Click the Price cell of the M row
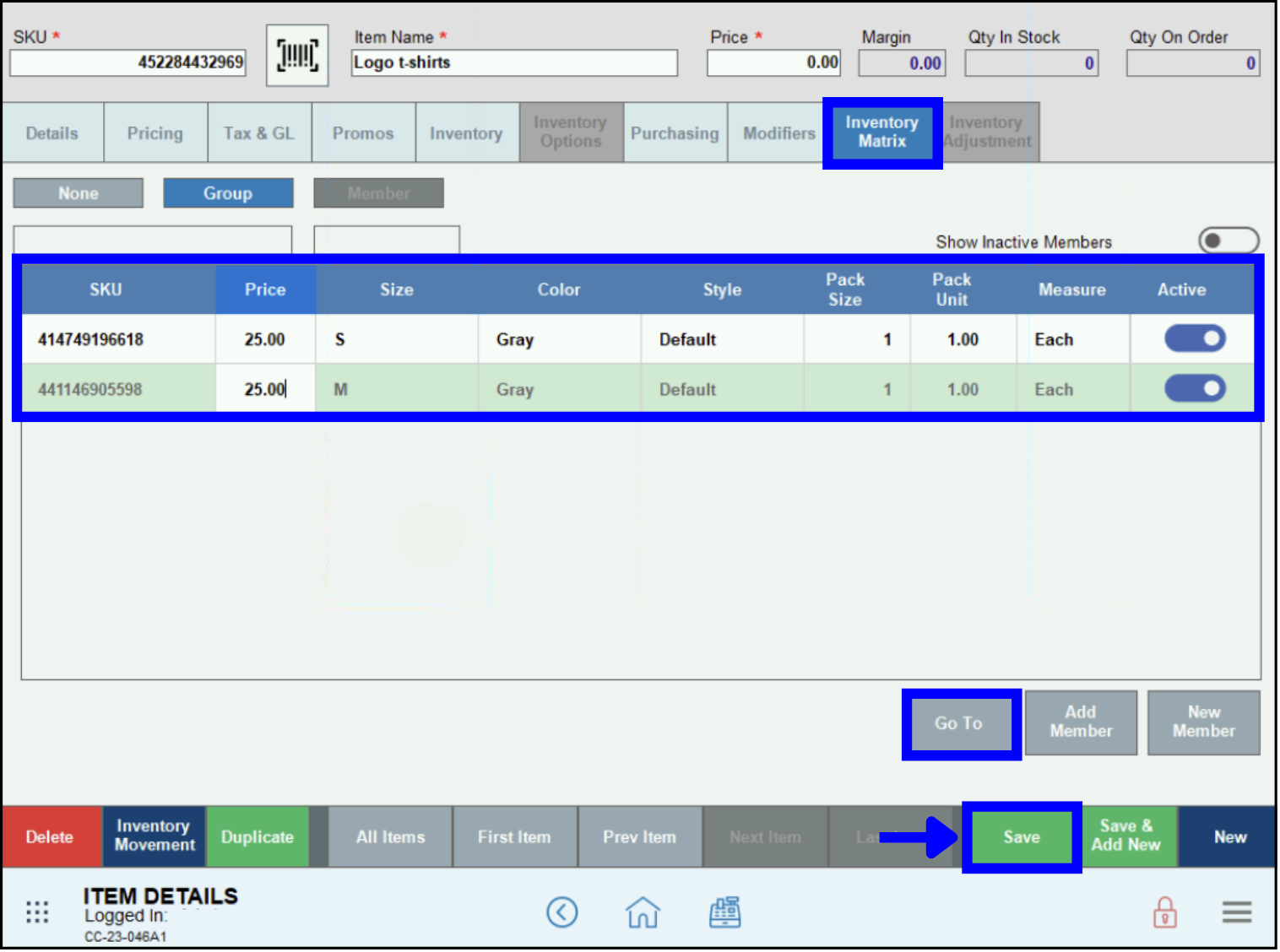The width and height of the screenshot is (1280, 952). point(265,389)
